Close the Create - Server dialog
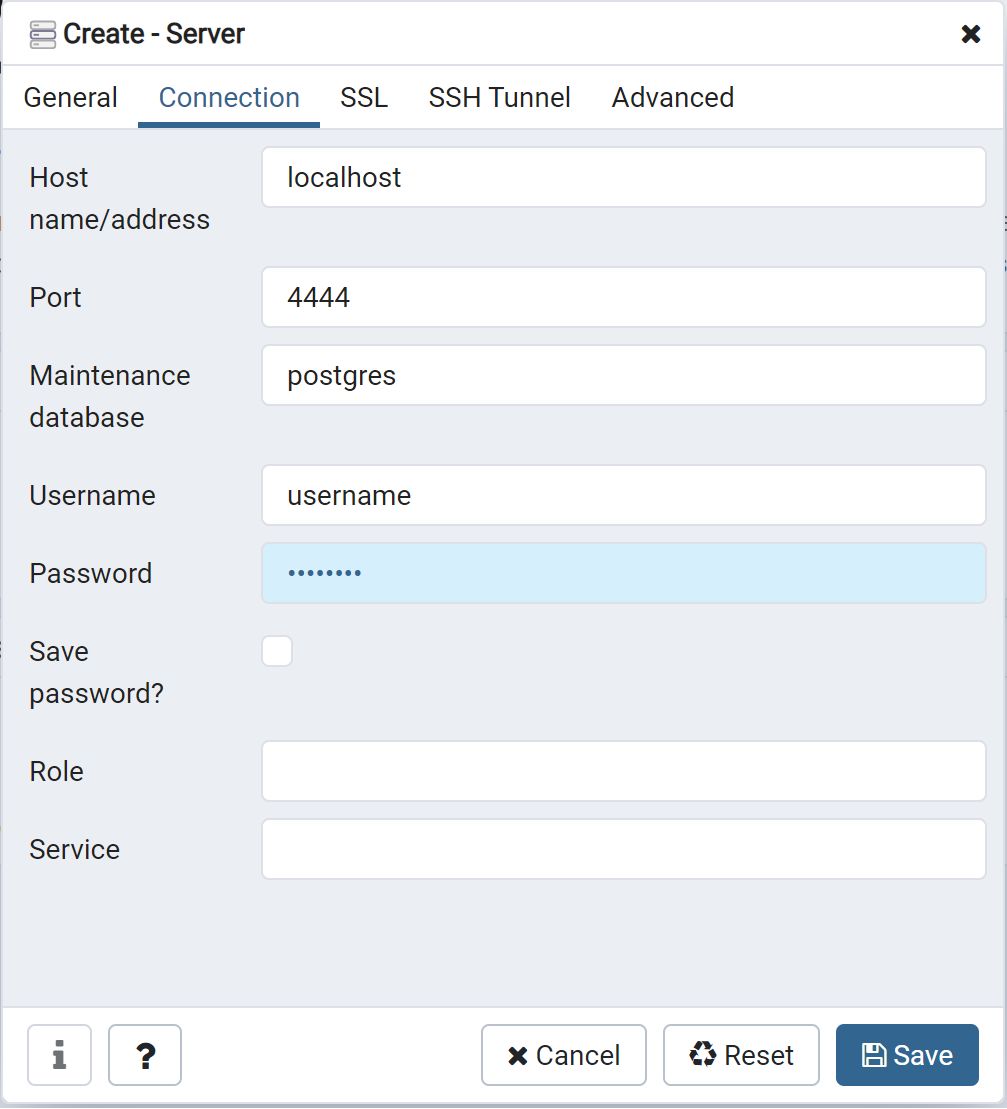 (970, 34)
